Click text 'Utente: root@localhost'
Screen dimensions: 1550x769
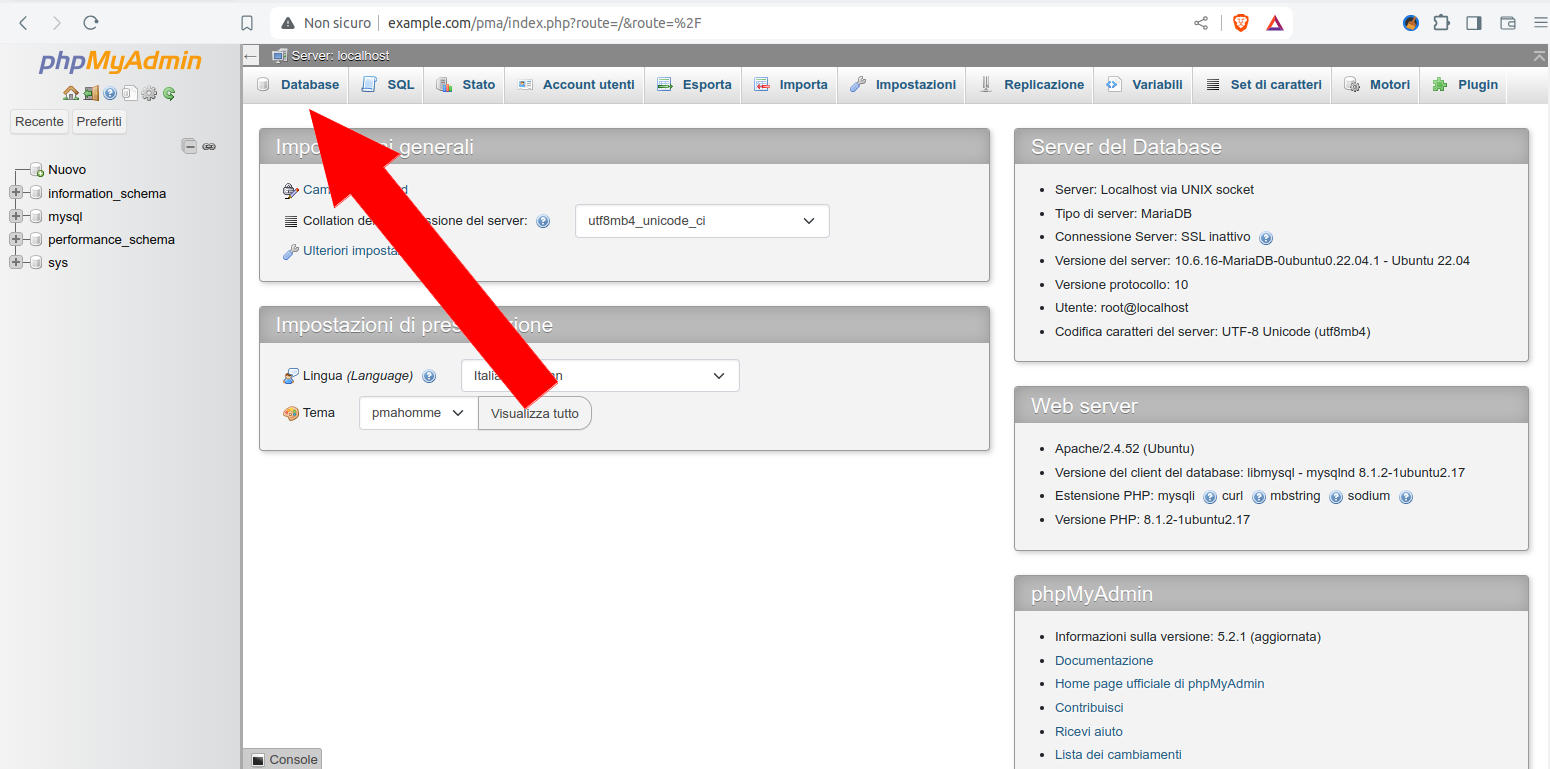pos(1122,308)
